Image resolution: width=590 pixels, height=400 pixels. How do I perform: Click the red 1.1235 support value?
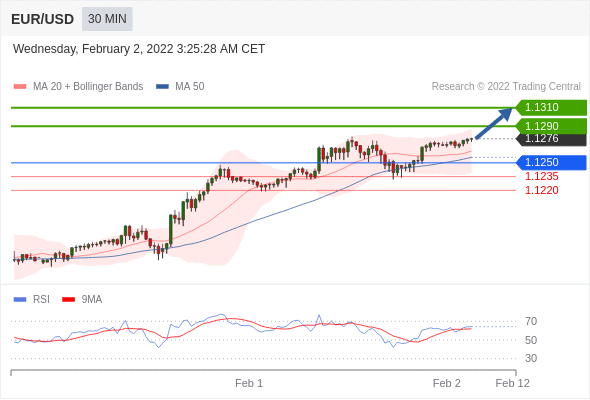pyautogui.click(x=542, y=176)
